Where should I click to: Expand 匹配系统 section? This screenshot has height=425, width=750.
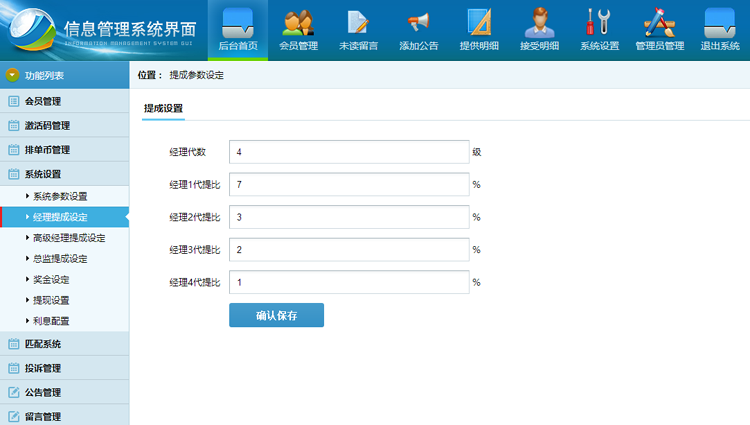coord(65,344)
